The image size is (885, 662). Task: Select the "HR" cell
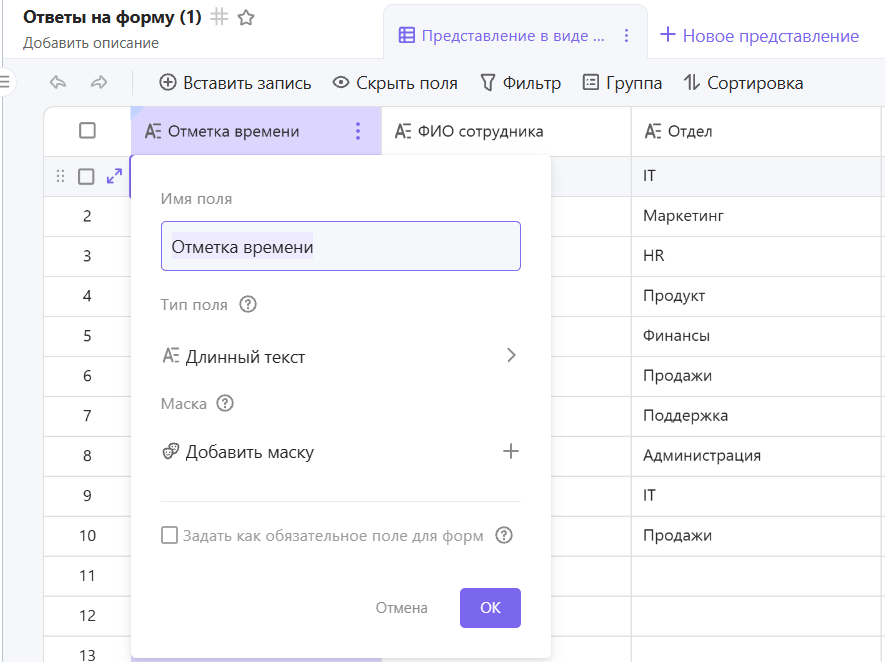pos(758,256)
